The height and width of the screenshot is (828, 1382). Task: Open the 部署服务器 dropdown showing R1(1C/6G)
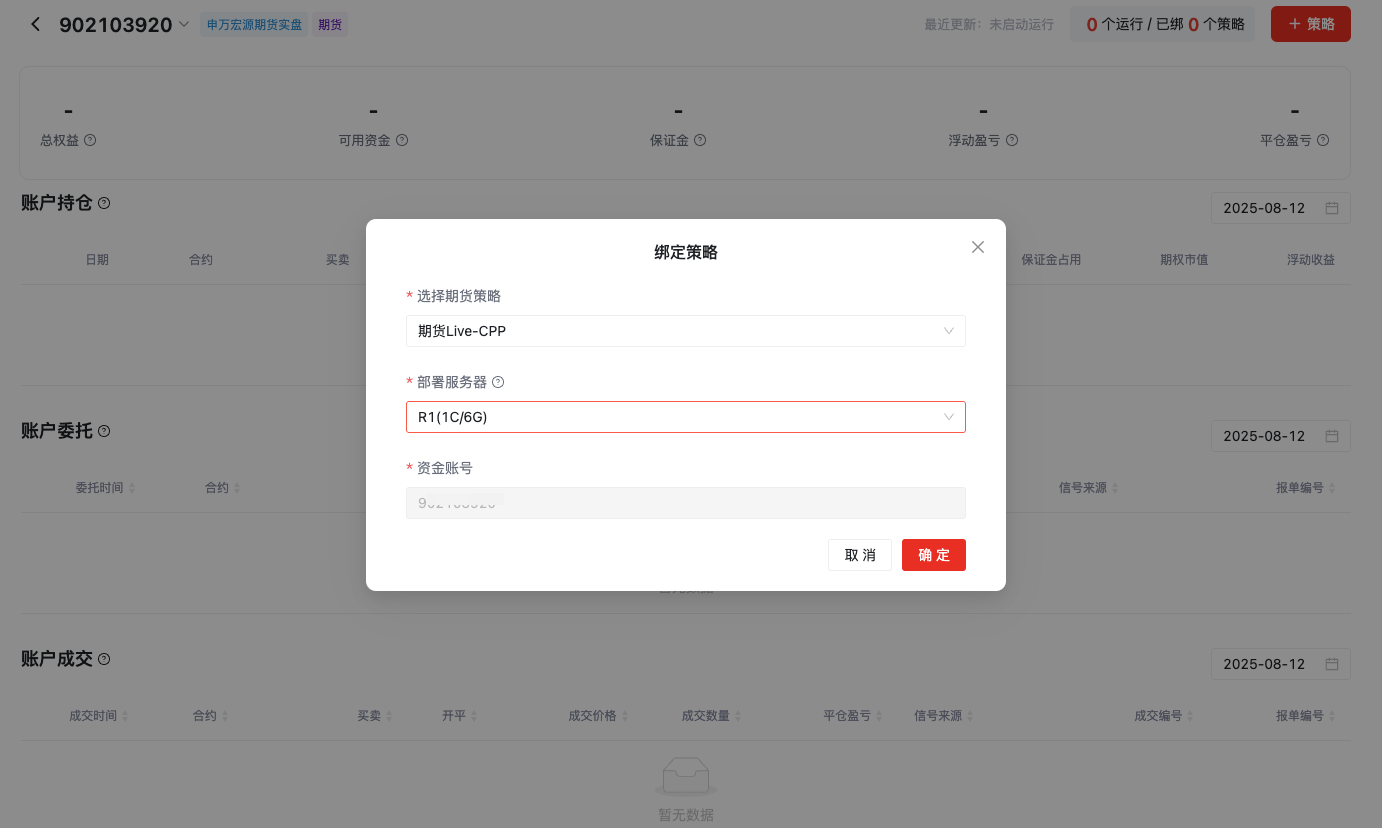click(685, 417)
